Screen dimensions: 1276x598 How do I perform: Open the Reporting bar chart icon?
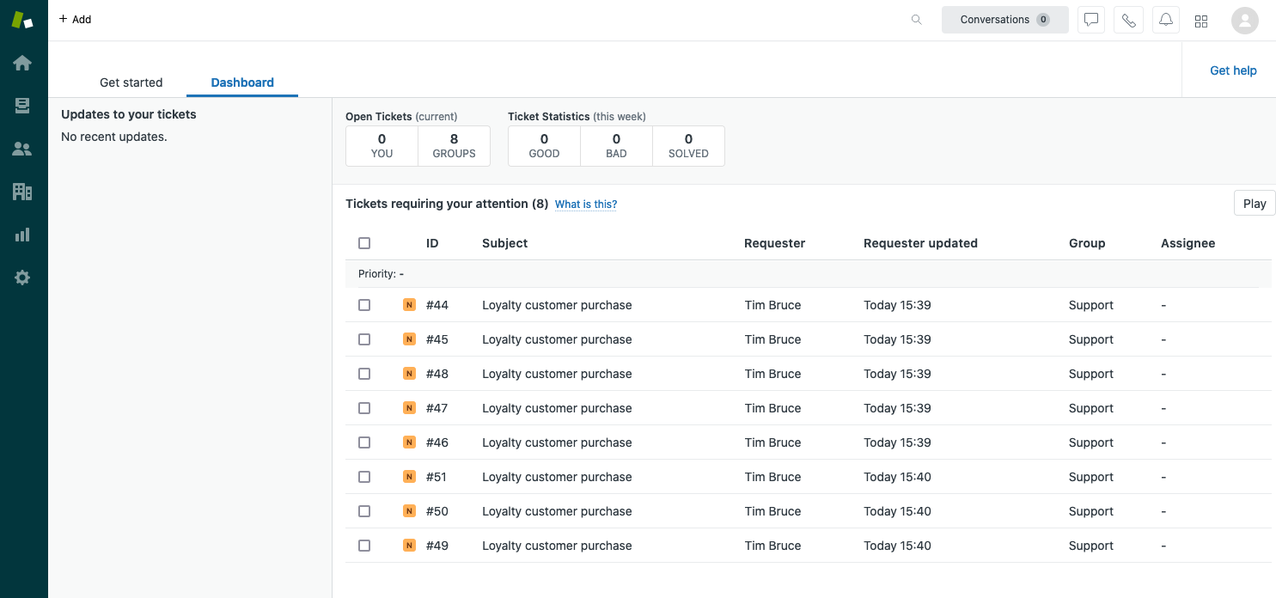click(22, 235)
